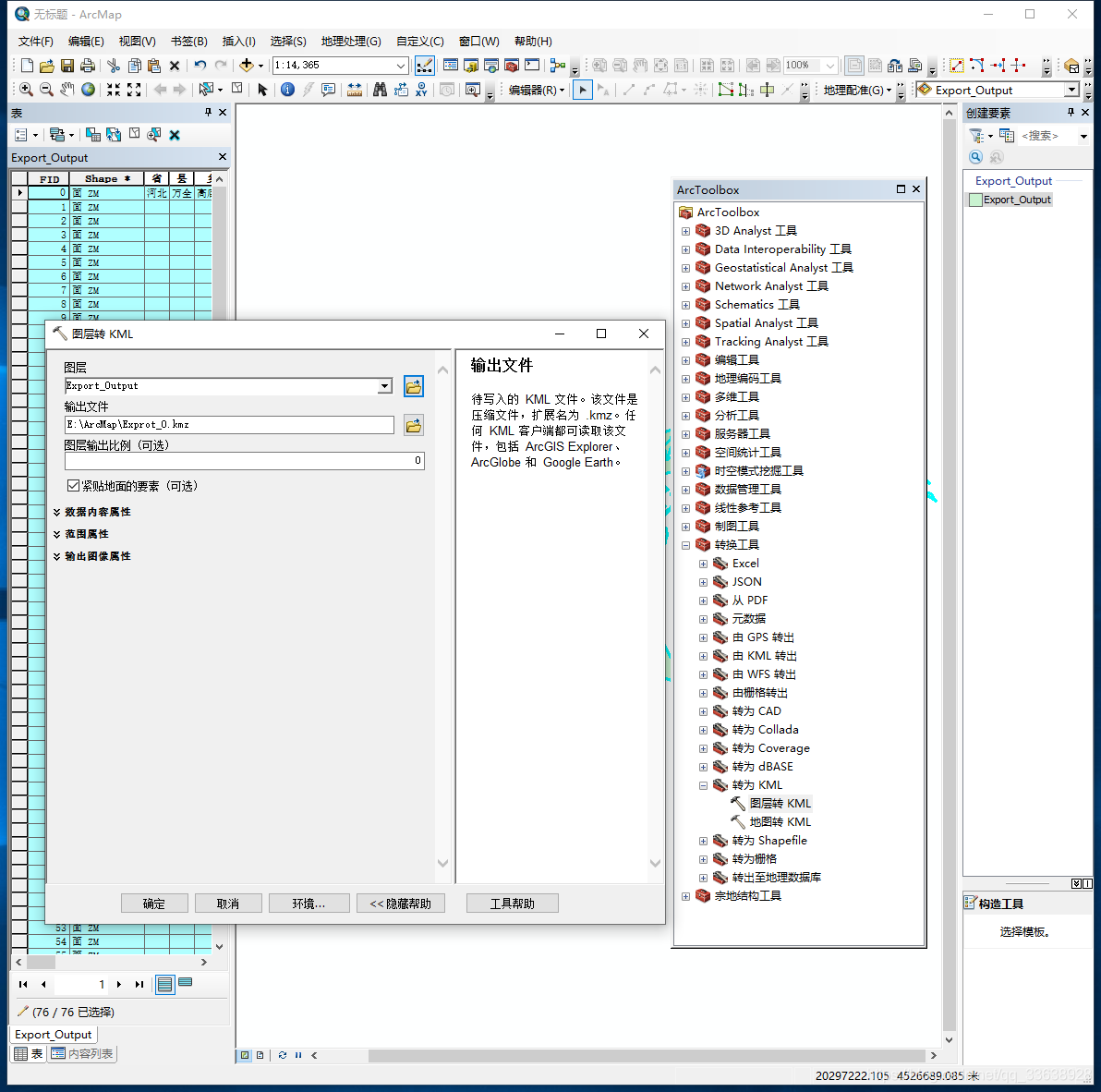
Task: Open the 地理处理(G) menu
Action: pos(350,41)
